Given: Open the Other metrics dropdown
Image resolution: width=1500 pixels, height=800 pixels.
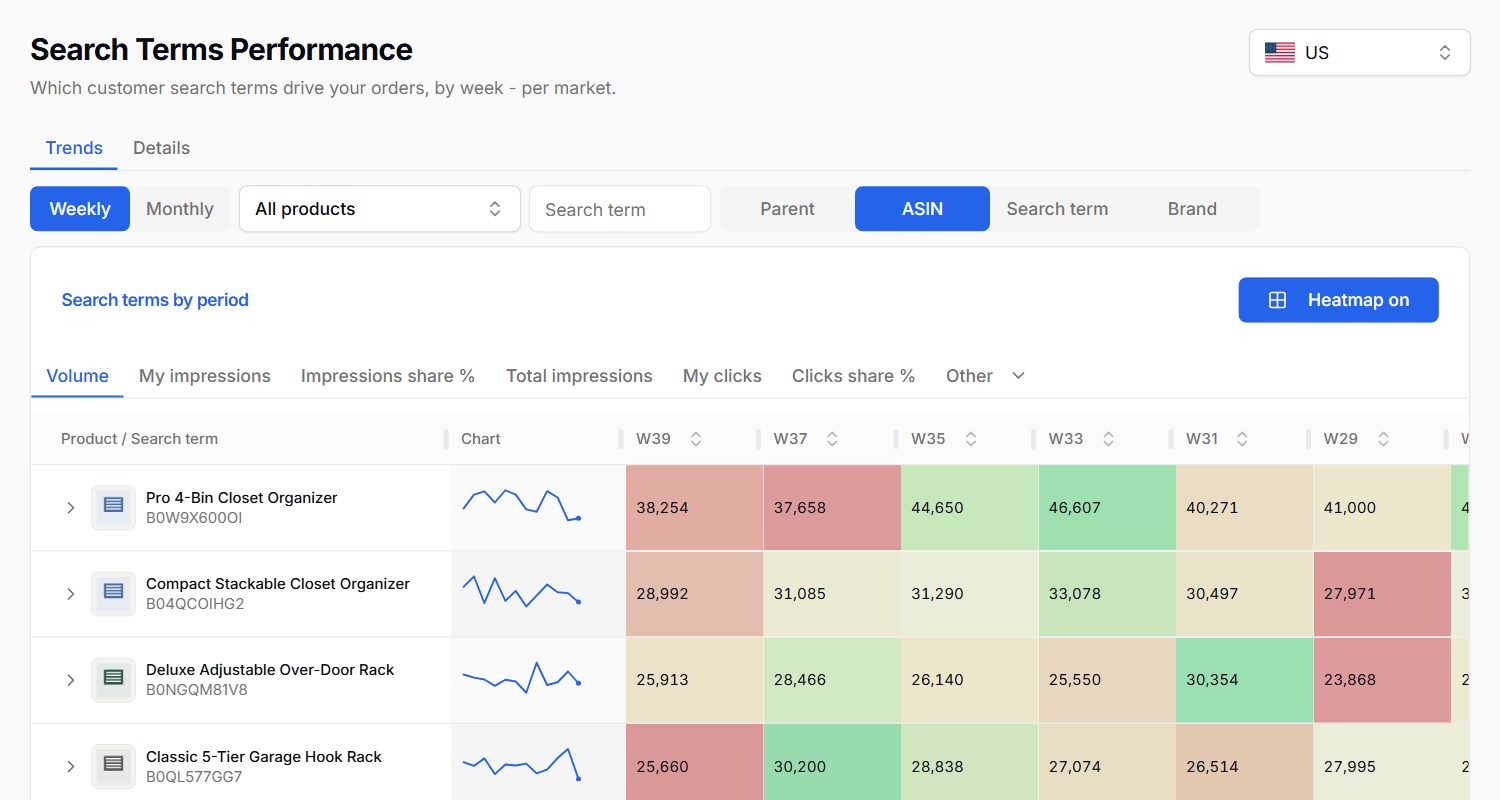Looking at the screenshot, I should click(x=986, y=376).
